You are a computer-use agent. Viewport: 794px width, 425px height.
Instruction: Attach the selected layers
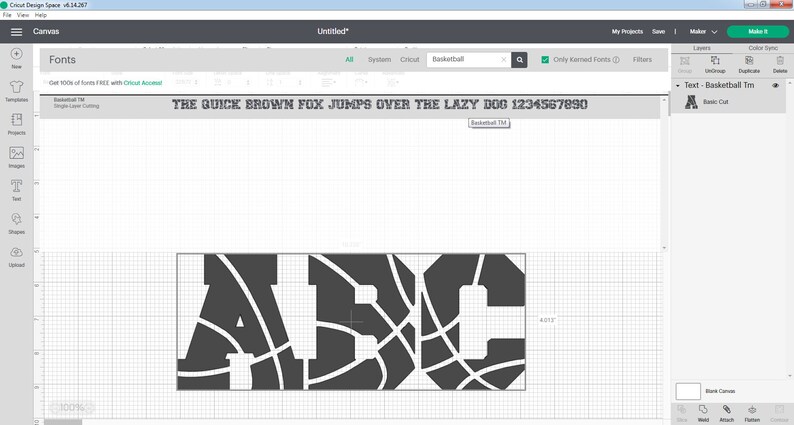click(x=726, y=413)
